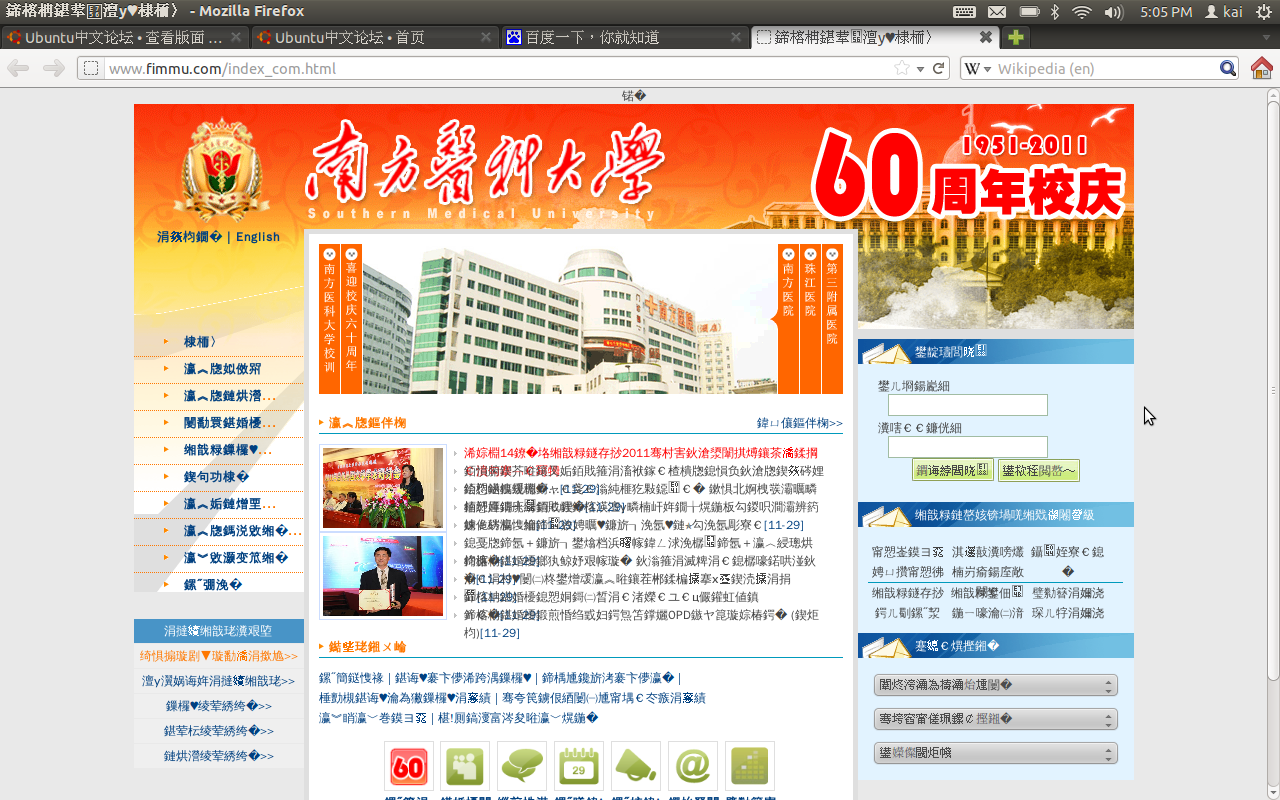The image size is (1280, 800).
Task: Click the green bar chart icon
Action: 750,766
